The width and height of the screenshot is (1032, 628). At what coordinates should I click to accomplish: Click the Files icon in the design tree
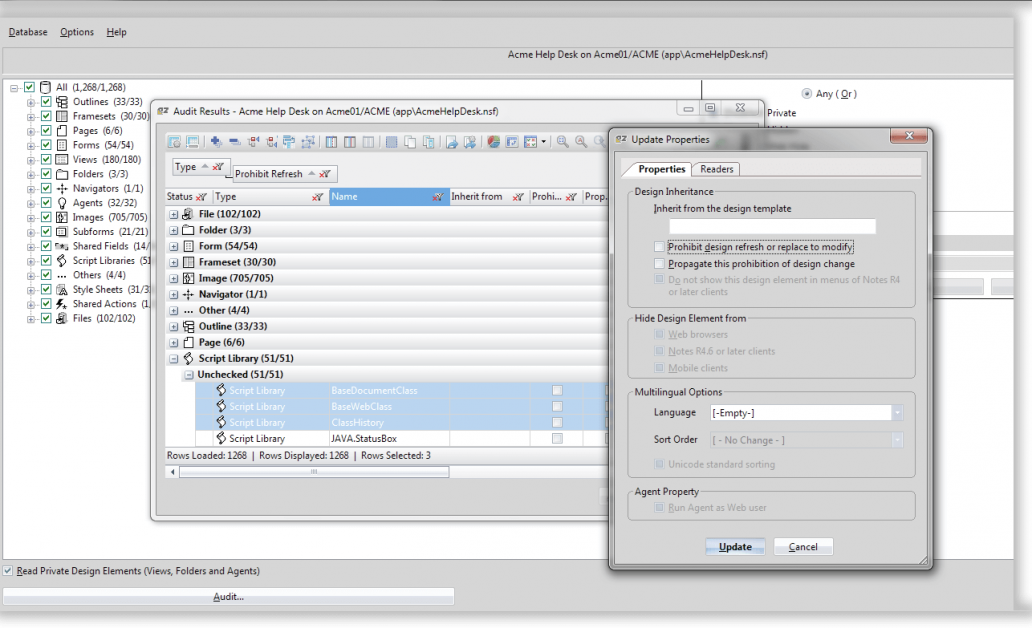[x=62, y=319]
